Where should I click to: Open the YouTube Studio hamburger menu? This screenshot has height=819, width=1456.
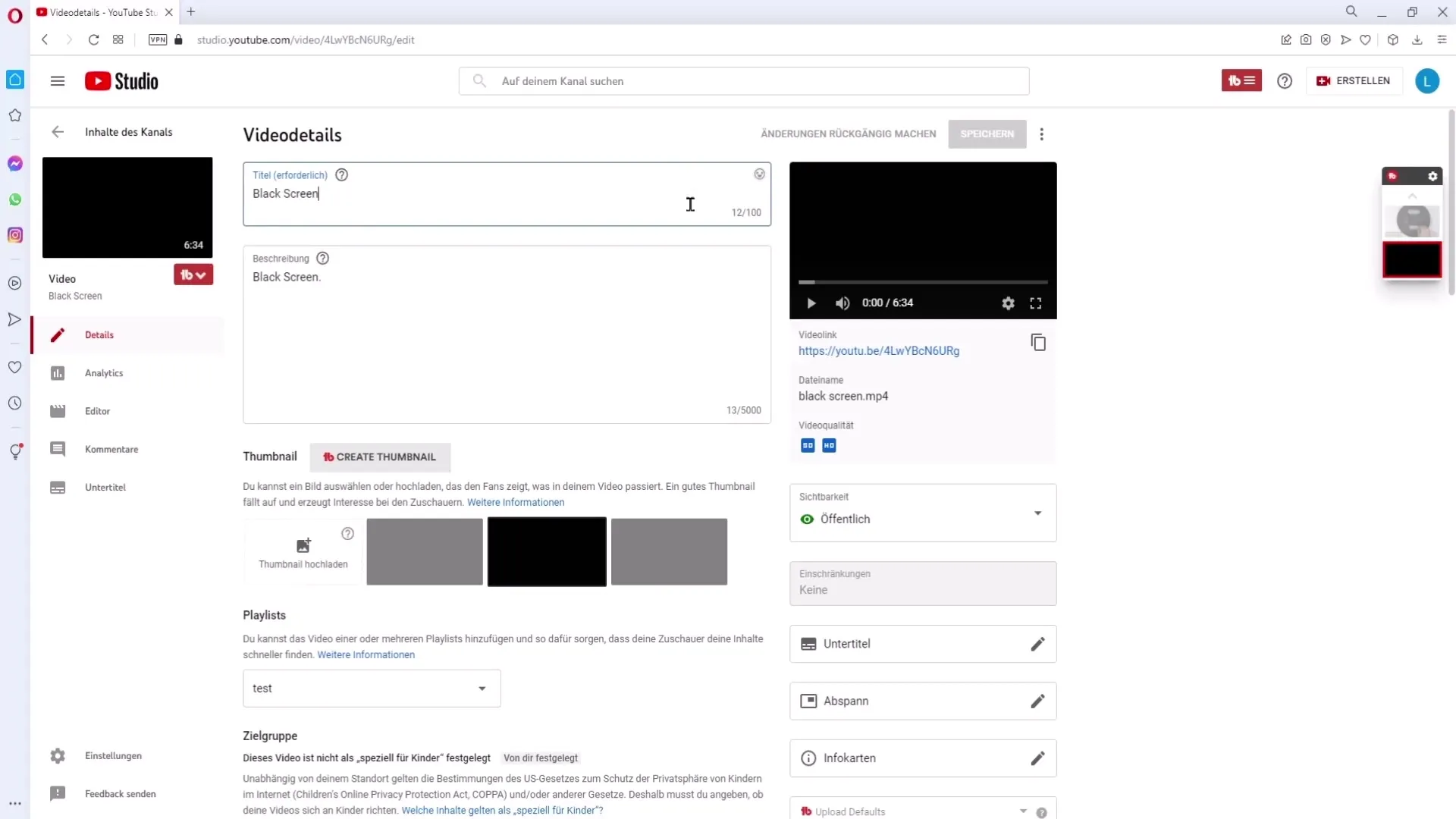click(x=58, y=81)
